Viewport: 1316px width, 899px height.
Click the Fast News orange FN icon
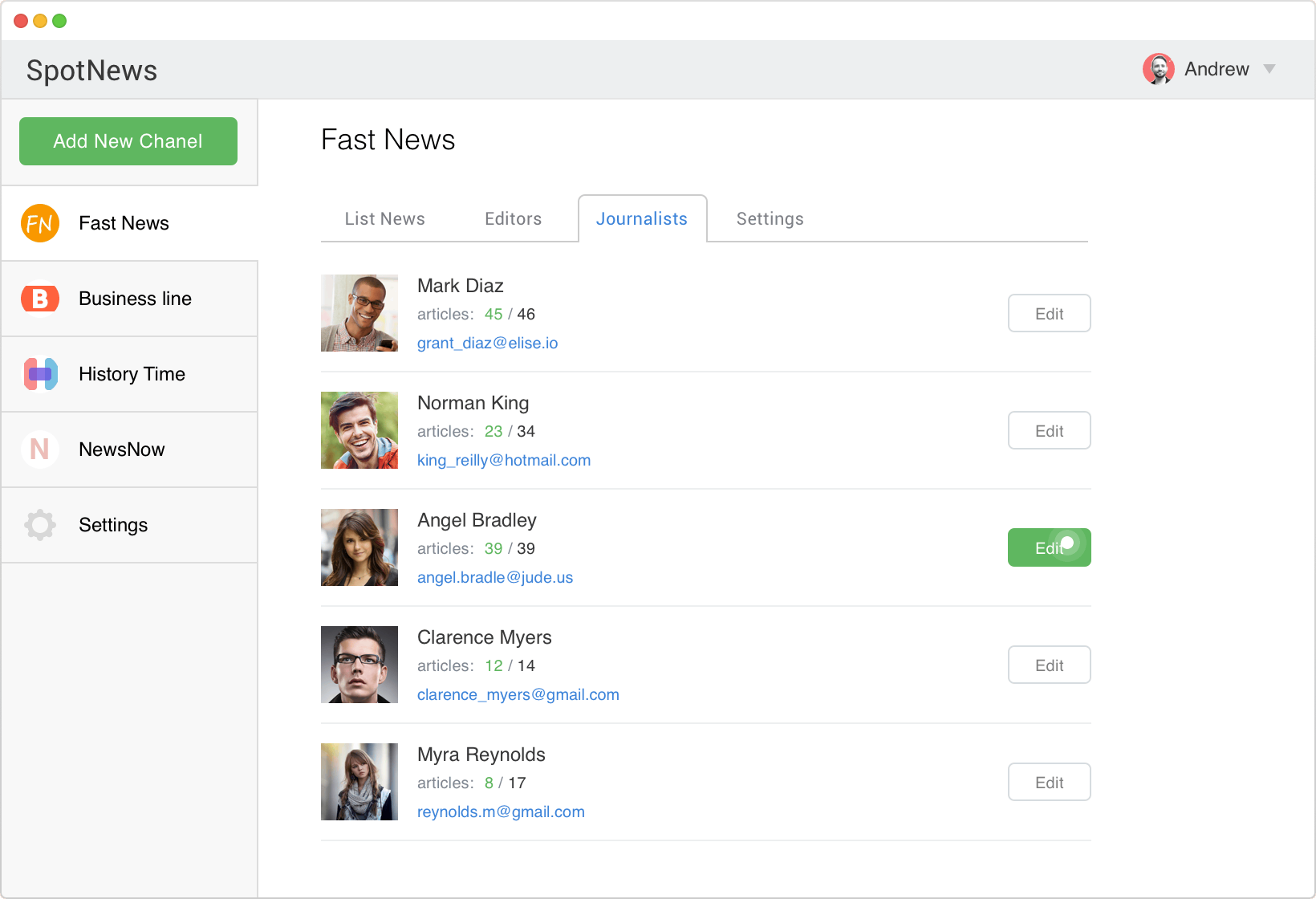(x=40, y=223)
